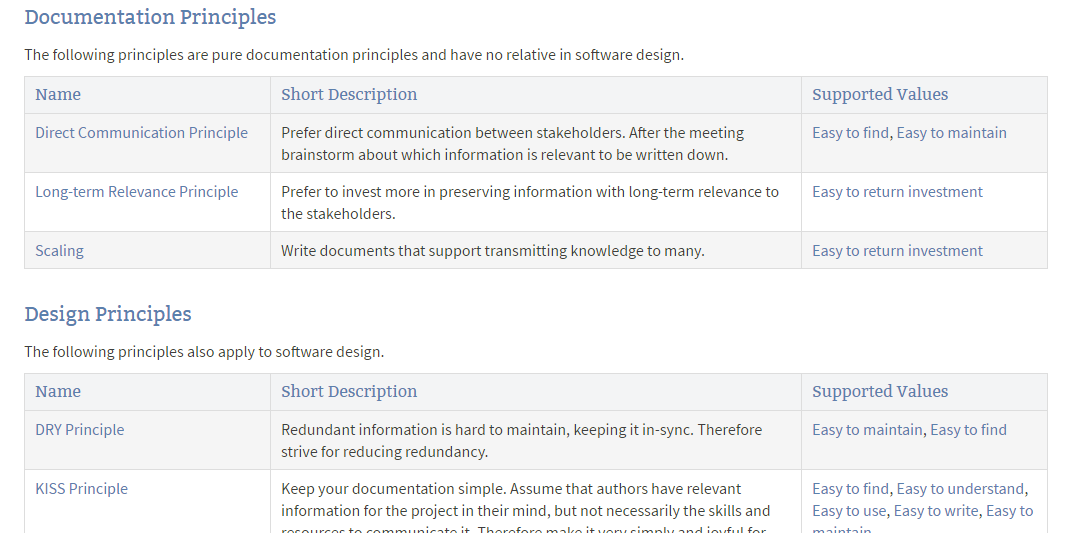Click Short Description header in Design Principles table
Screen dimensions: 1074x533
tap(349, 392)
